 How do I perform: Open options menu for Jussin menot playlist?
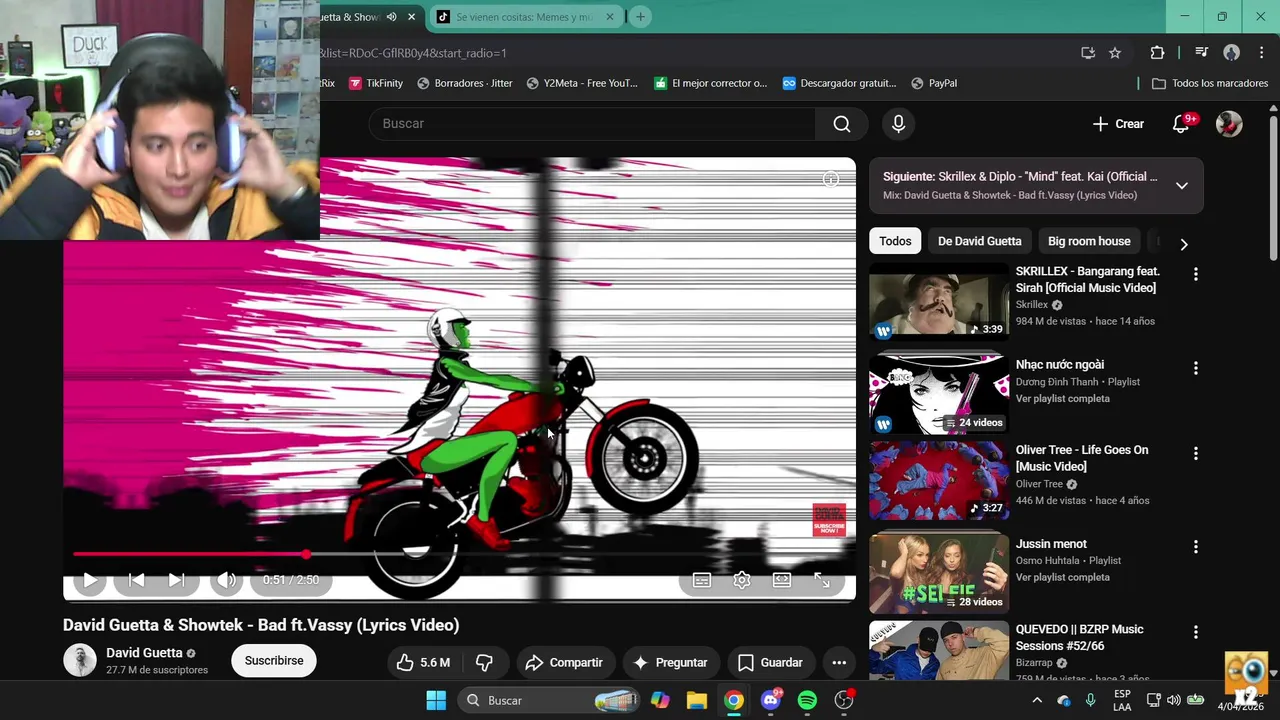point(1195,547)
